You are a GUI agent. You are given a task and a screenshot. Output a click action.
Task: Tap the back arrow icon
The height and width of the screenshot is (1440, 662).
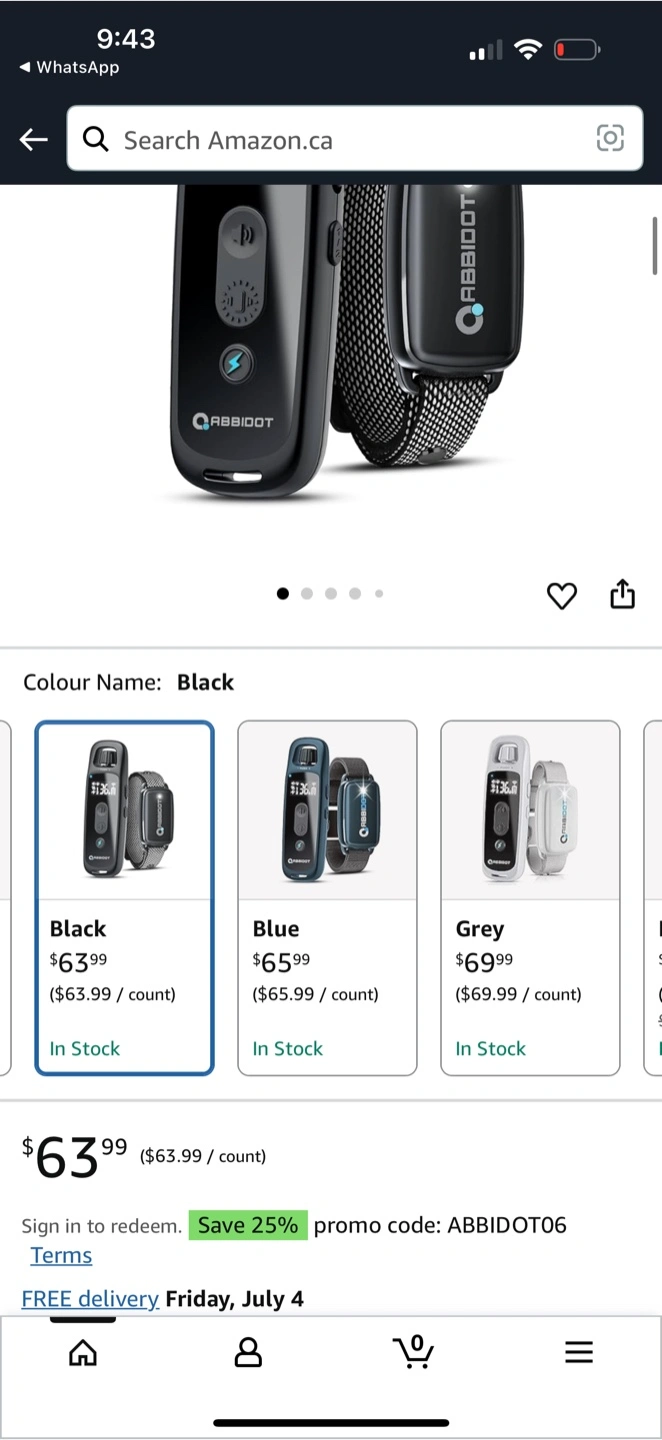(34, 140)
